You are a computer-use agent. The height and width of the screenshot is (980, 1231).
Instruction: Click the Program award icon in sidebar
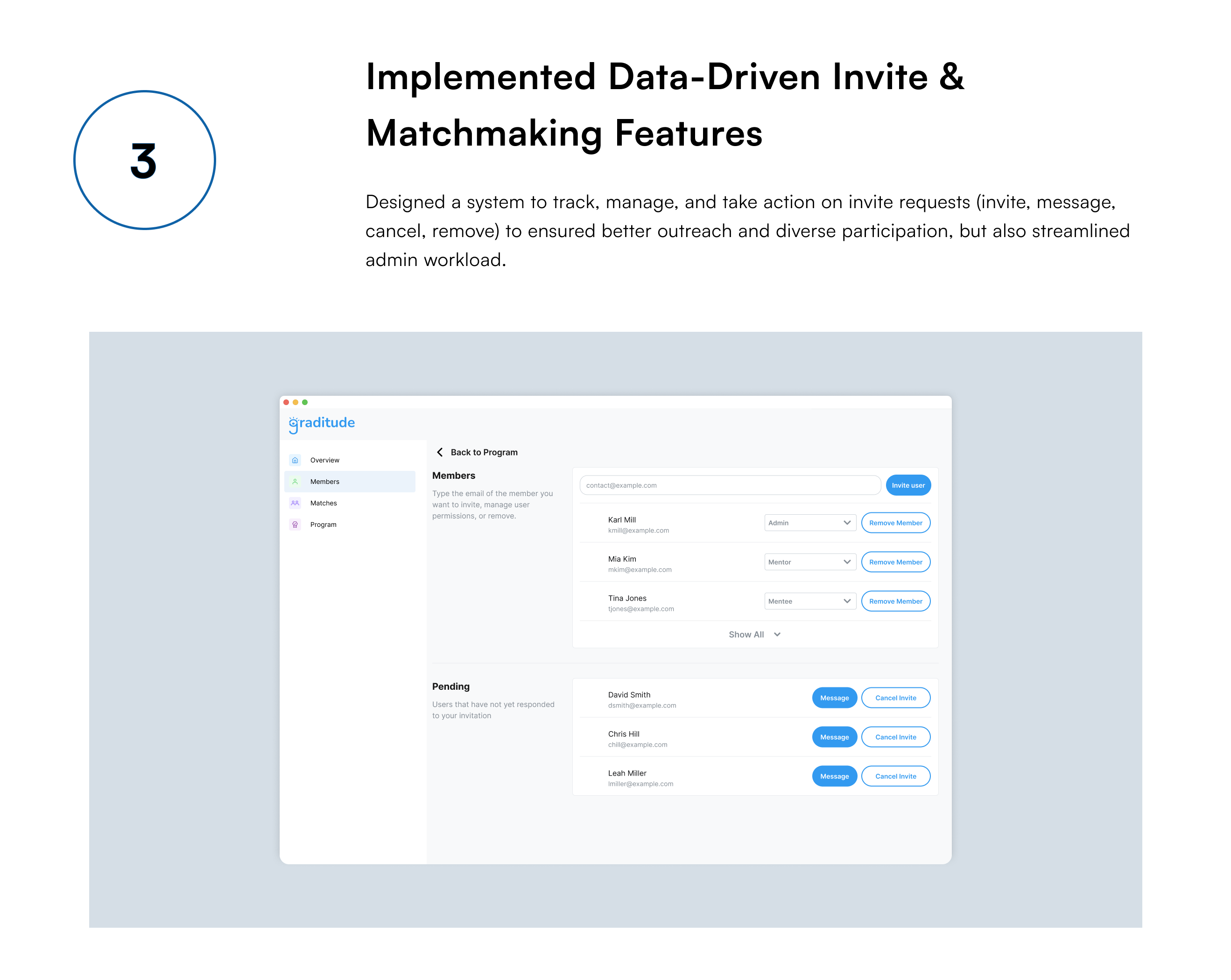[x=295, y=525]
